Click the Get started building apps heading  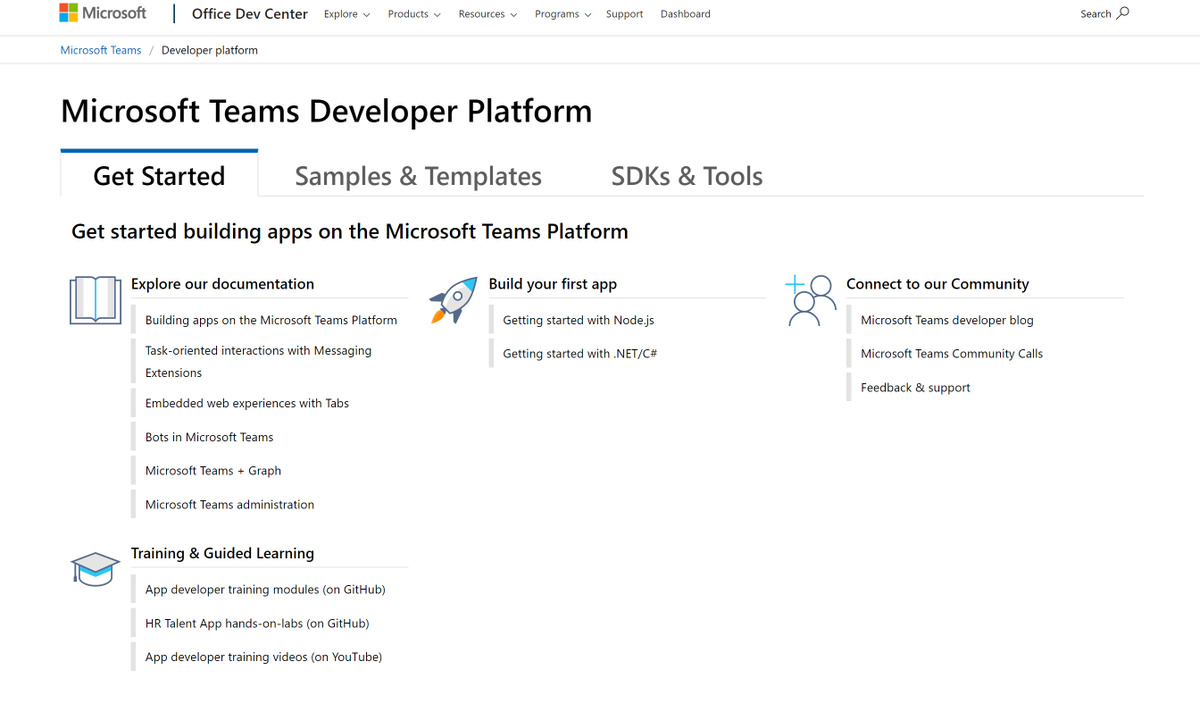(x=350, y=232)
